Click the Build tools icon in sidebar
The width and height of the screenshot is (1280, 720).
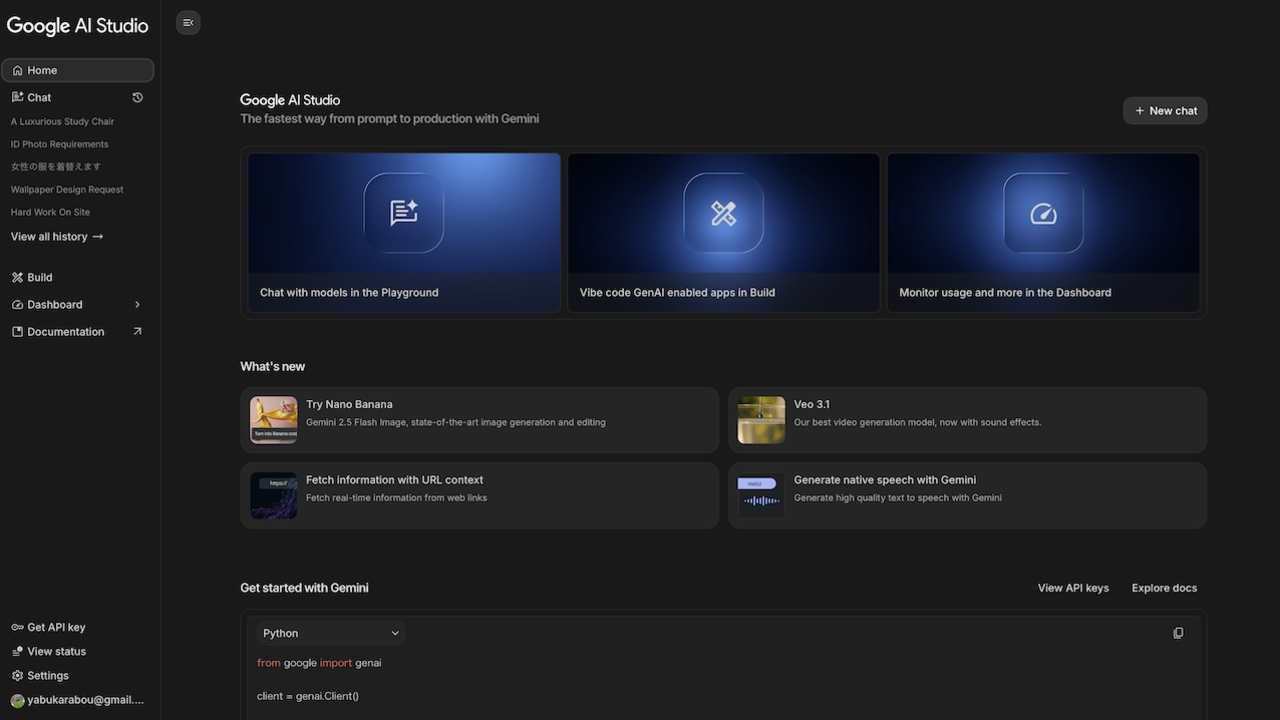(x=17, y=277)
